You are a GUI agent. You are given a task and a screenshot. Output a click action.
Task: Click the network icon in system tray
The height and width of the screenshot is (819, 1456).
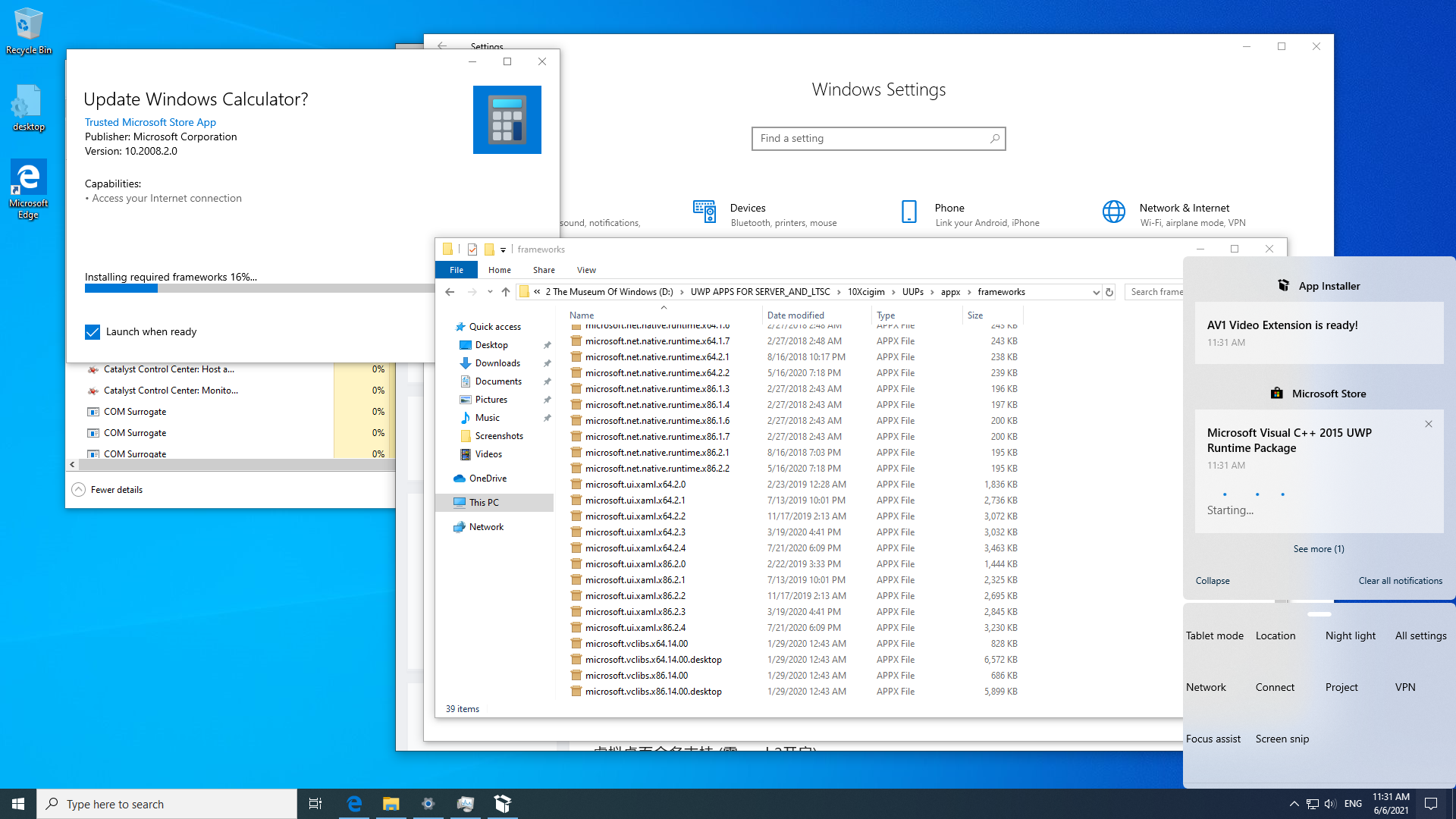click(x=1313, y=804)
